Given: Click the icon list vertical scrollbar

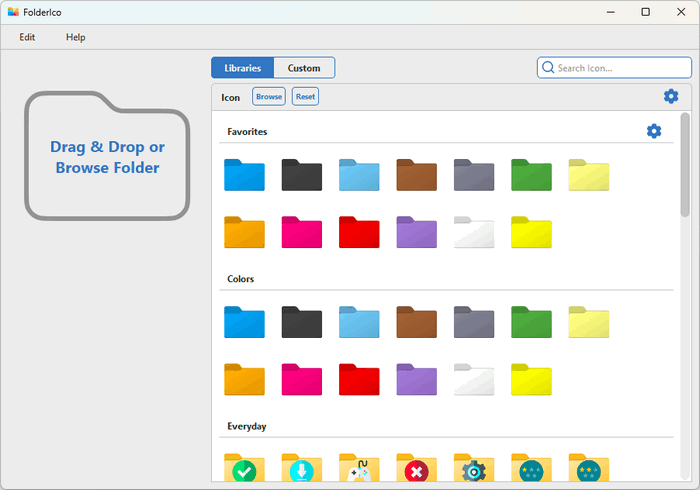Looking at the screenshot, I should pos(685,165).
